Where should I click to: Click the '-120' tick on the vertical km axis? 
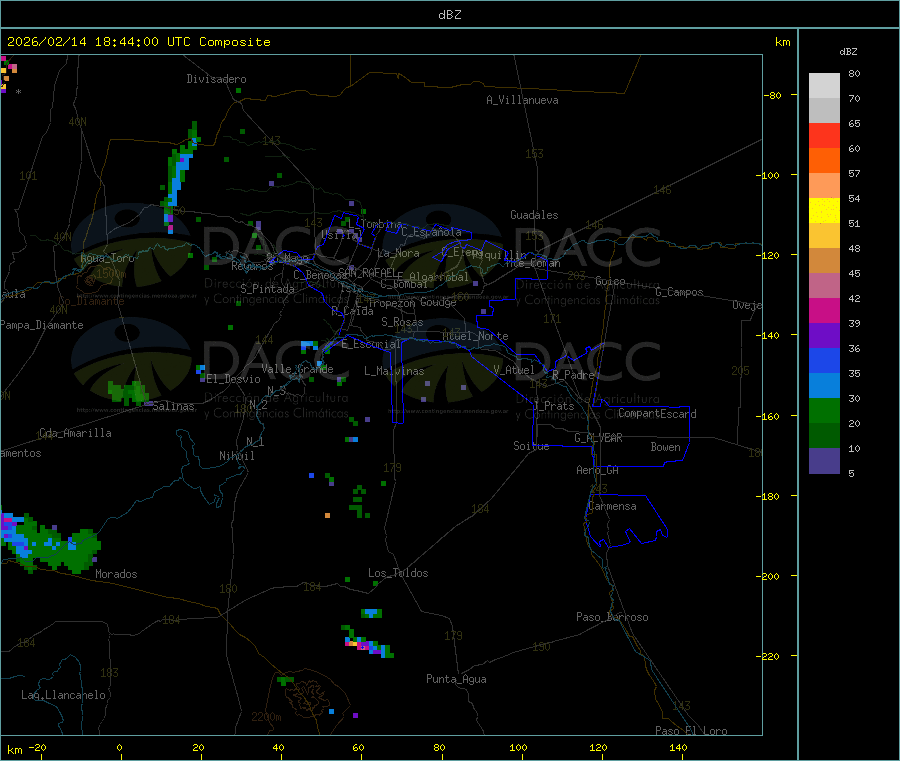[x=768, y=255]
